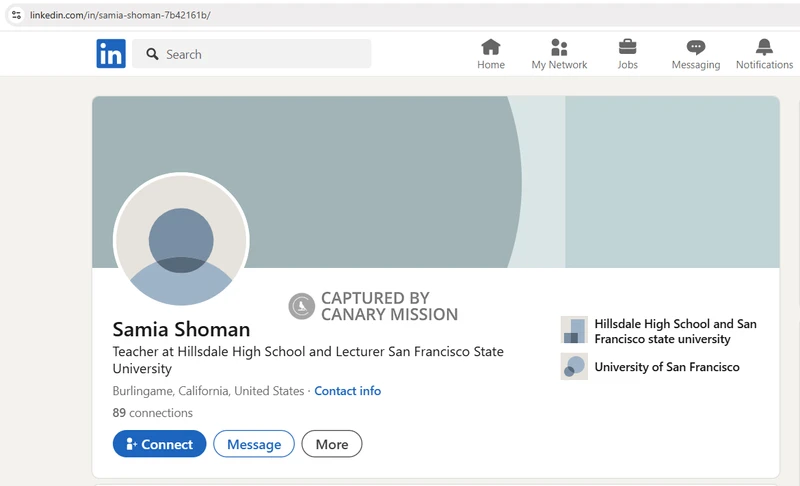Go to the Home feed
Image resolution: width=800 pixels, height=486 pixels.
coord(490,54)
